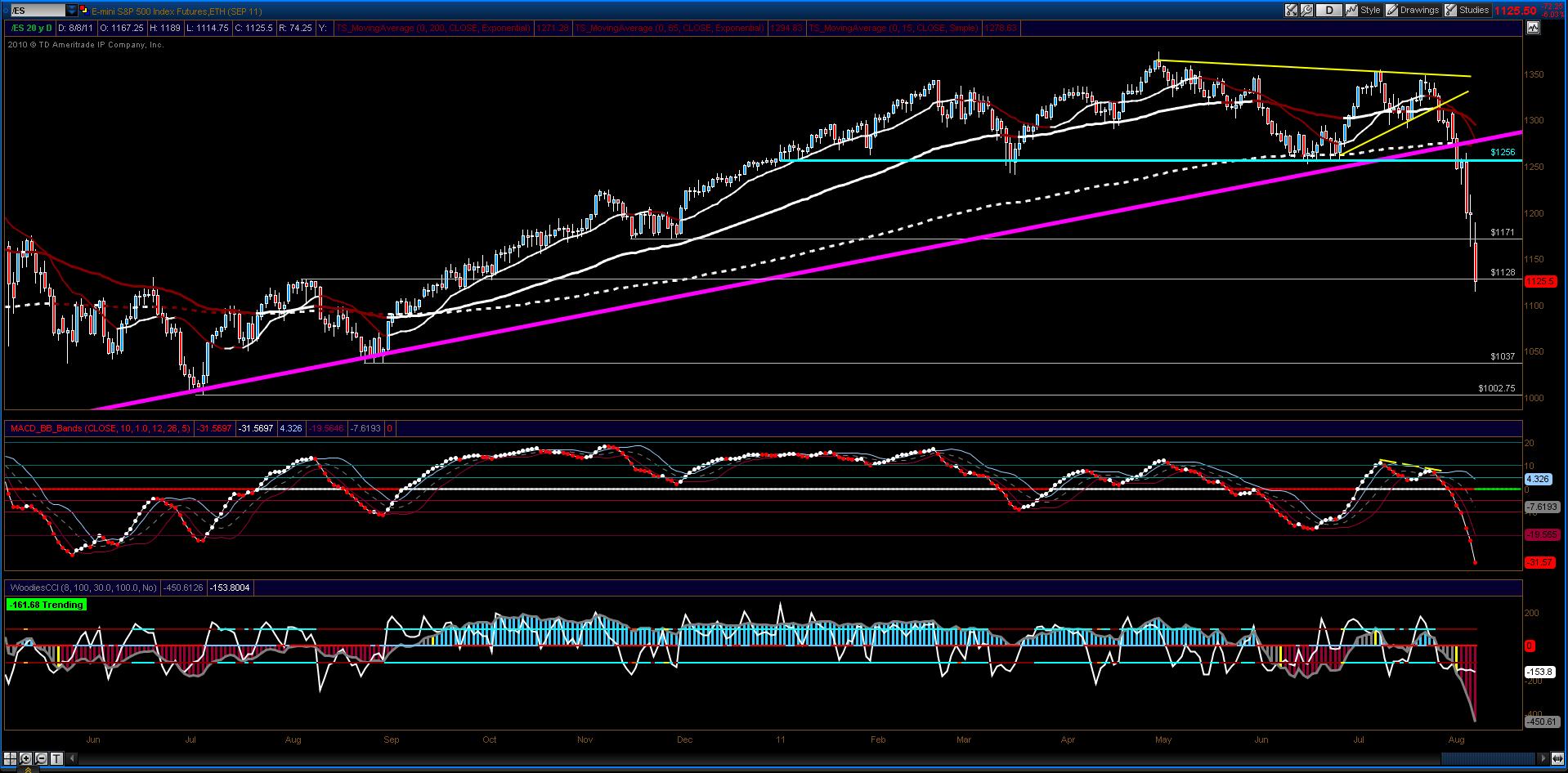This screenshot has width=1568, height=773.
Task: Click the 4.326 MACD axis value bubble
Action: click(1538, 478)
